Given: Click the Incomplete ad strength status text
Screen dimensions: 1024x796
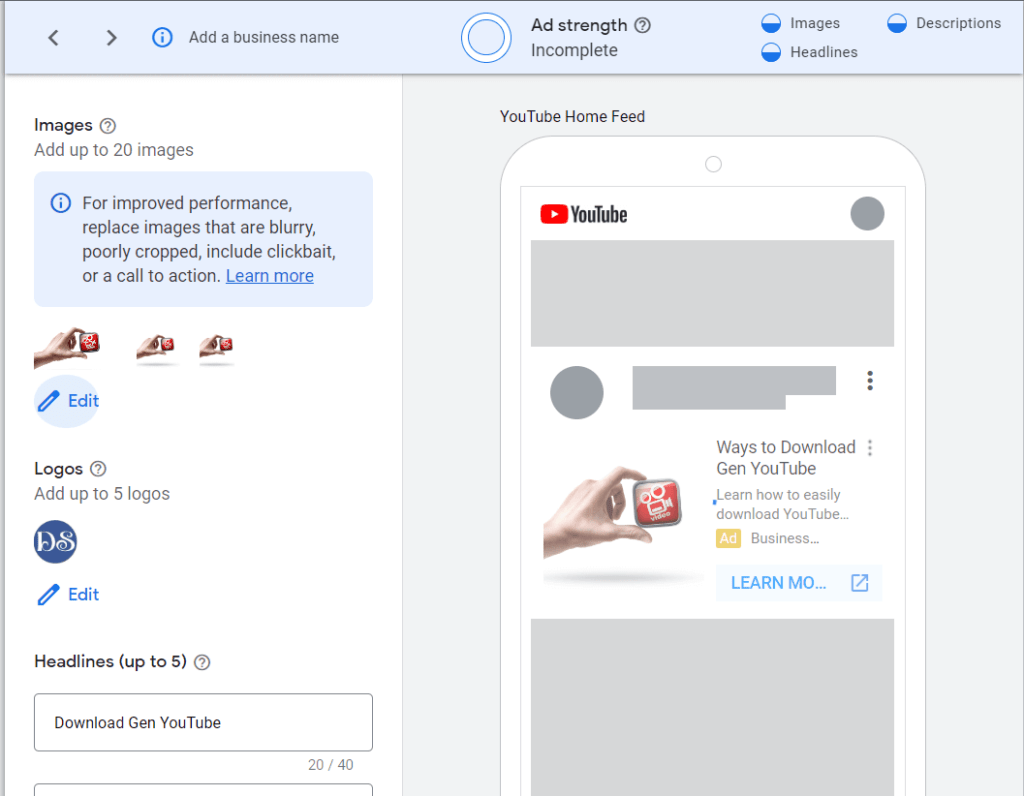Looking at the screenshot, I should pos(574,50).
